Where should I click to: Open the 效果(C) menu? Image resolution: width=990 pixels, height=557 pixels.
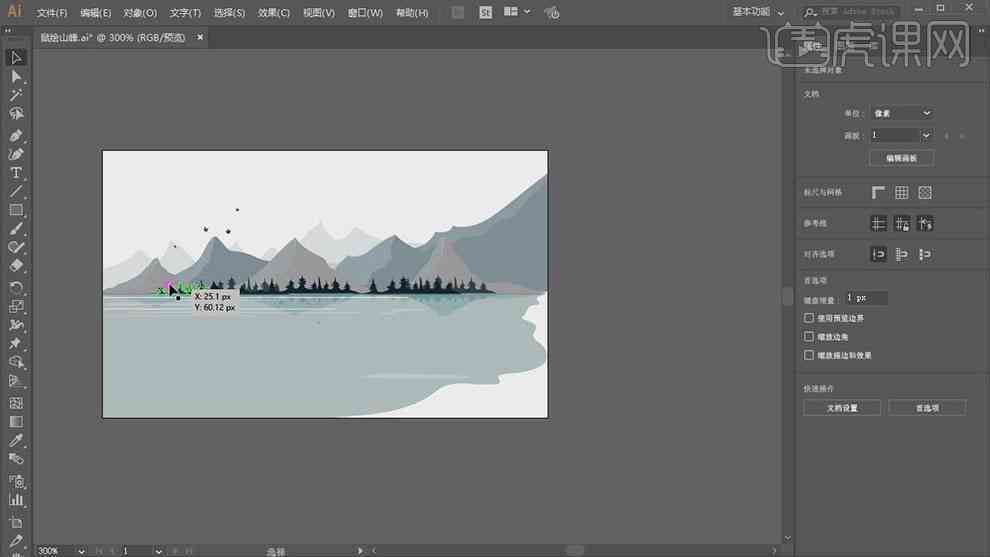(x=273, y=13)
